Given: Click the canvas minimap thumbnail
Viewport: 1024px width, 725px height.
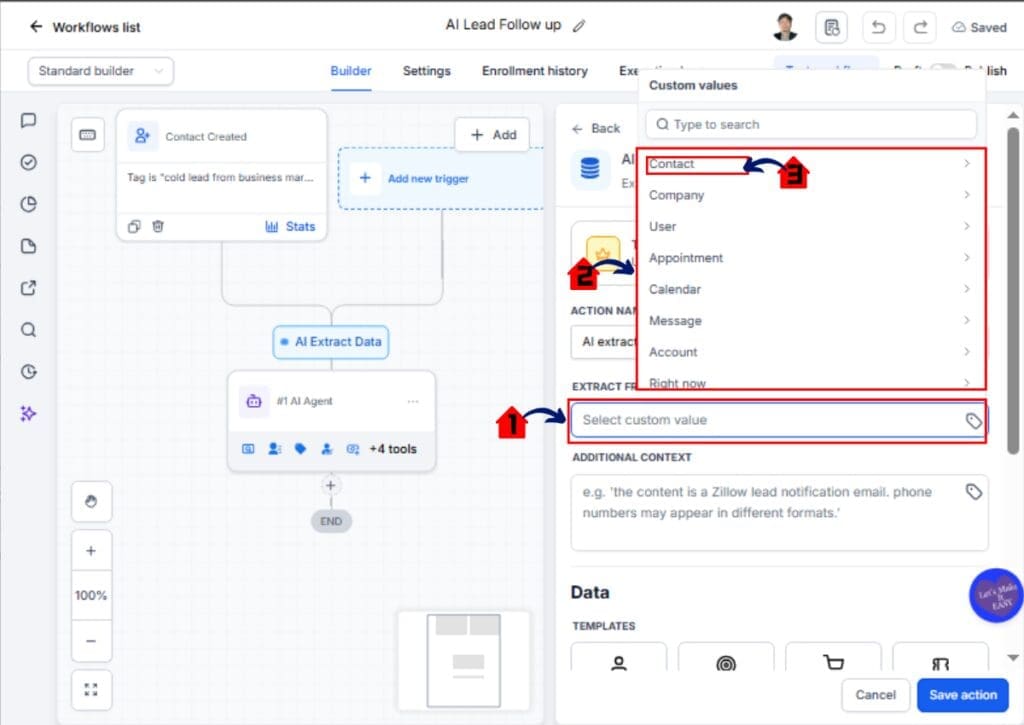Looking at the screenshot, I should click(x=464, y=660).
